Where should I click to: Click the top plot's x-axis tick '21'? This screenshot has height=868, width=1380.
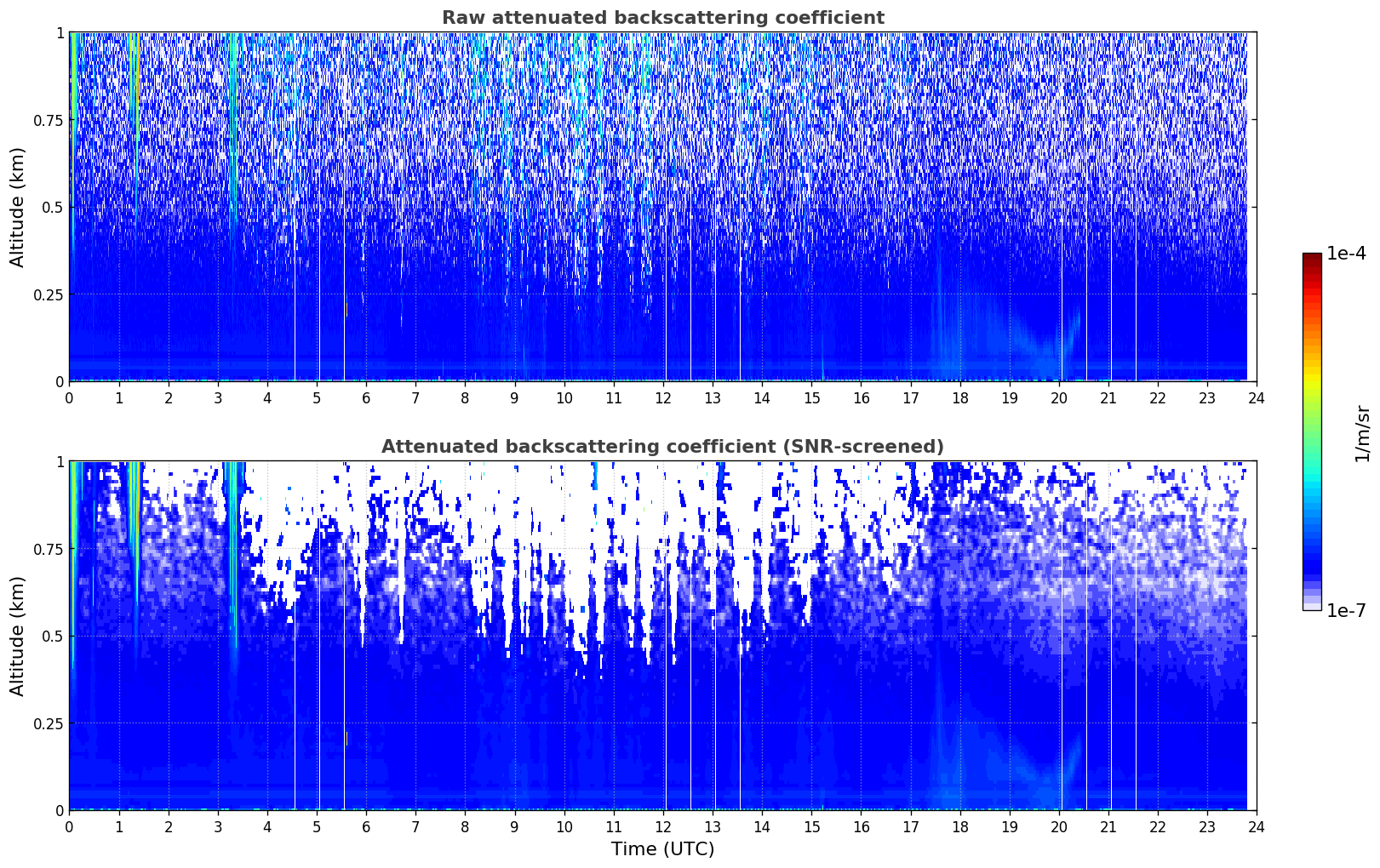(1108, 397)
